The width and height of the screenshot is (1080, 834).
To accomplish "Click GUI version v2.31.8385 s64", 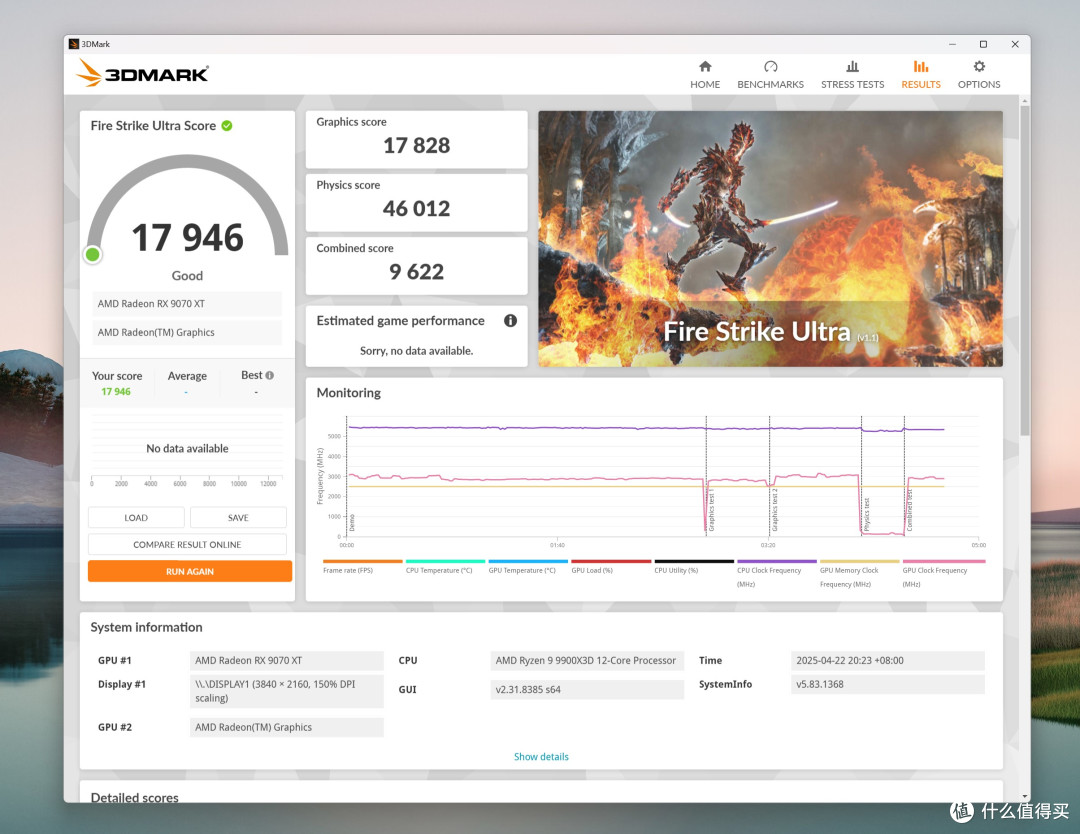I will (x=587, y=689).
